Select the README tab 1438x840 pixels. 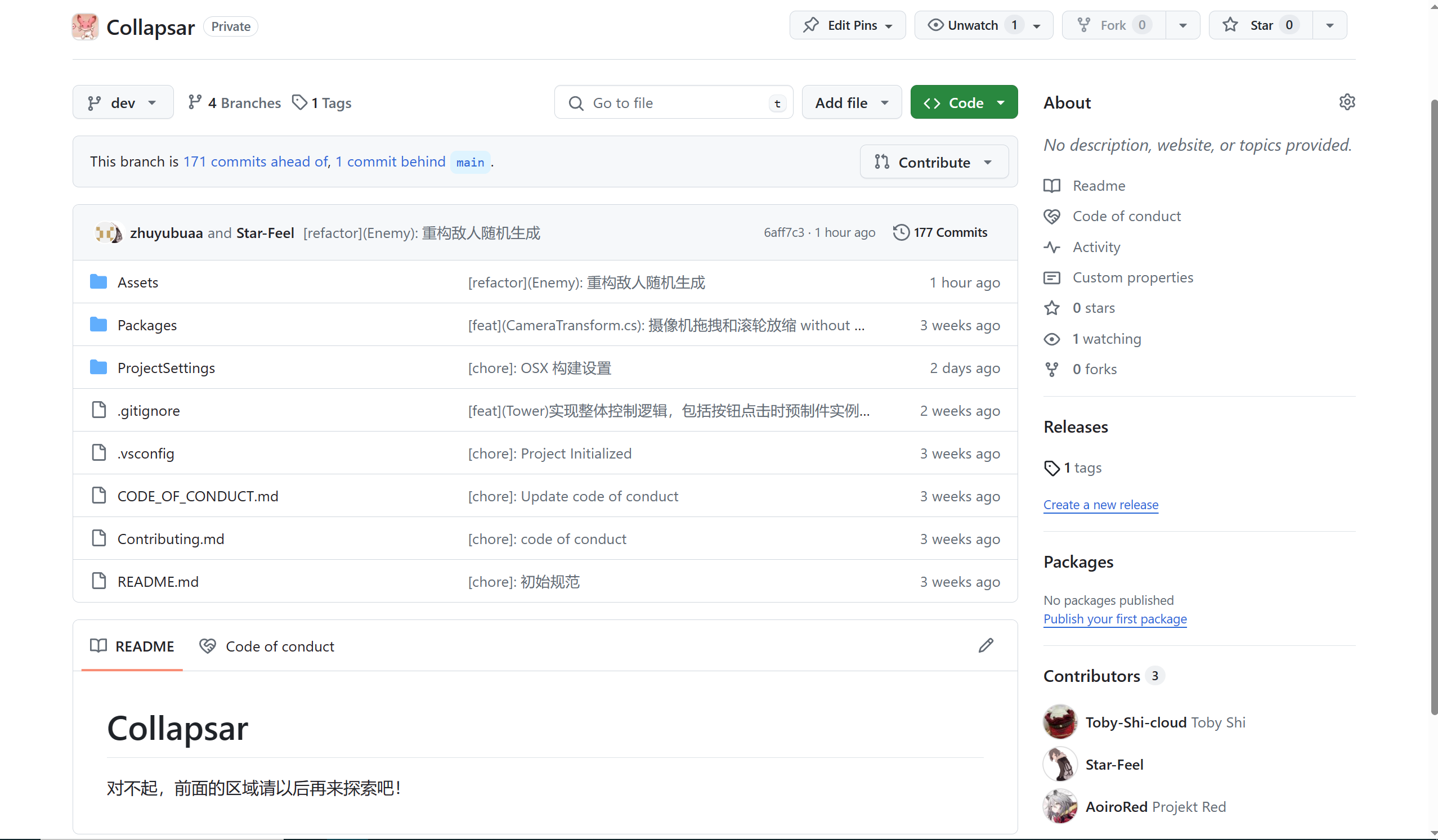tap(132, 646)
